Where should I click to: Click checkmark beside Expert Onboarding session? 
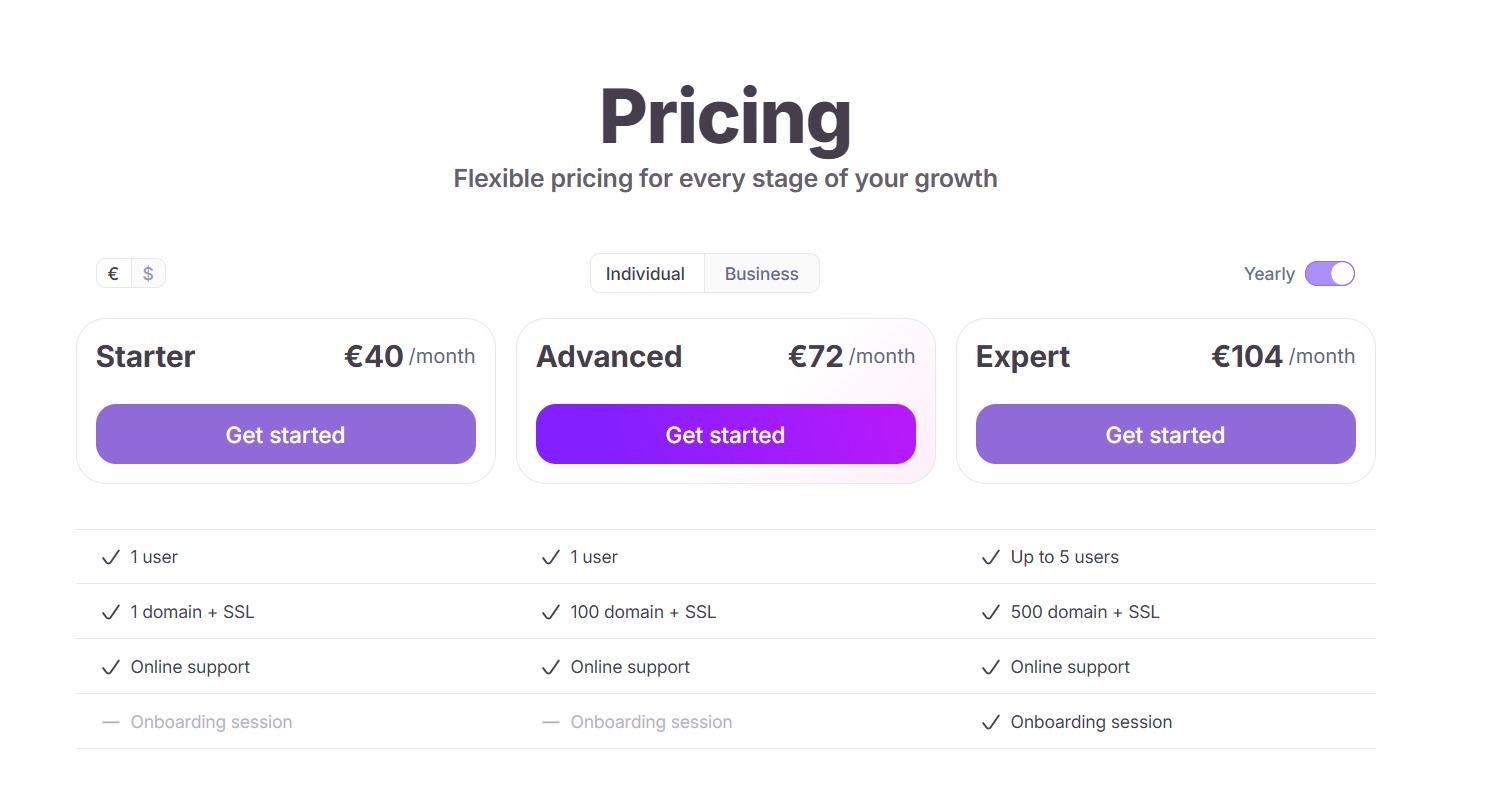point(991,722)
